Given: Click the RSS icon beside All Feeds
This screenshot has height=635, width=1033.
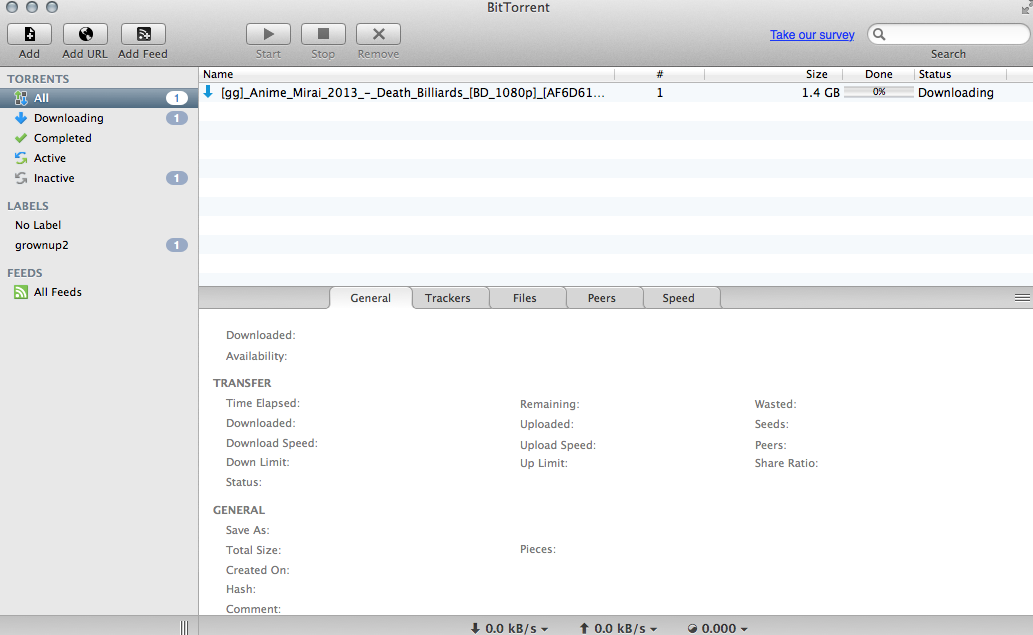Looking at the screenshot, I should pyautogui.click(x=21, y=292).
